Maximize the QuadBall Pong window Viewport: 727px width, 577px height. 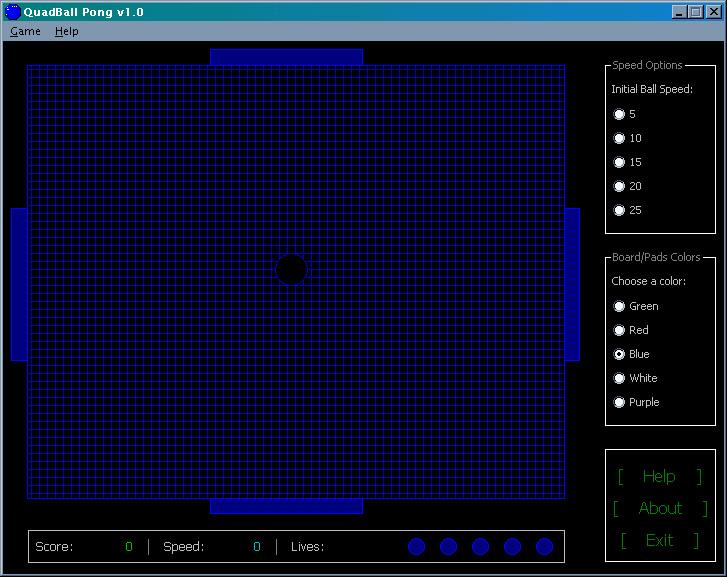[x=696, y=12]
